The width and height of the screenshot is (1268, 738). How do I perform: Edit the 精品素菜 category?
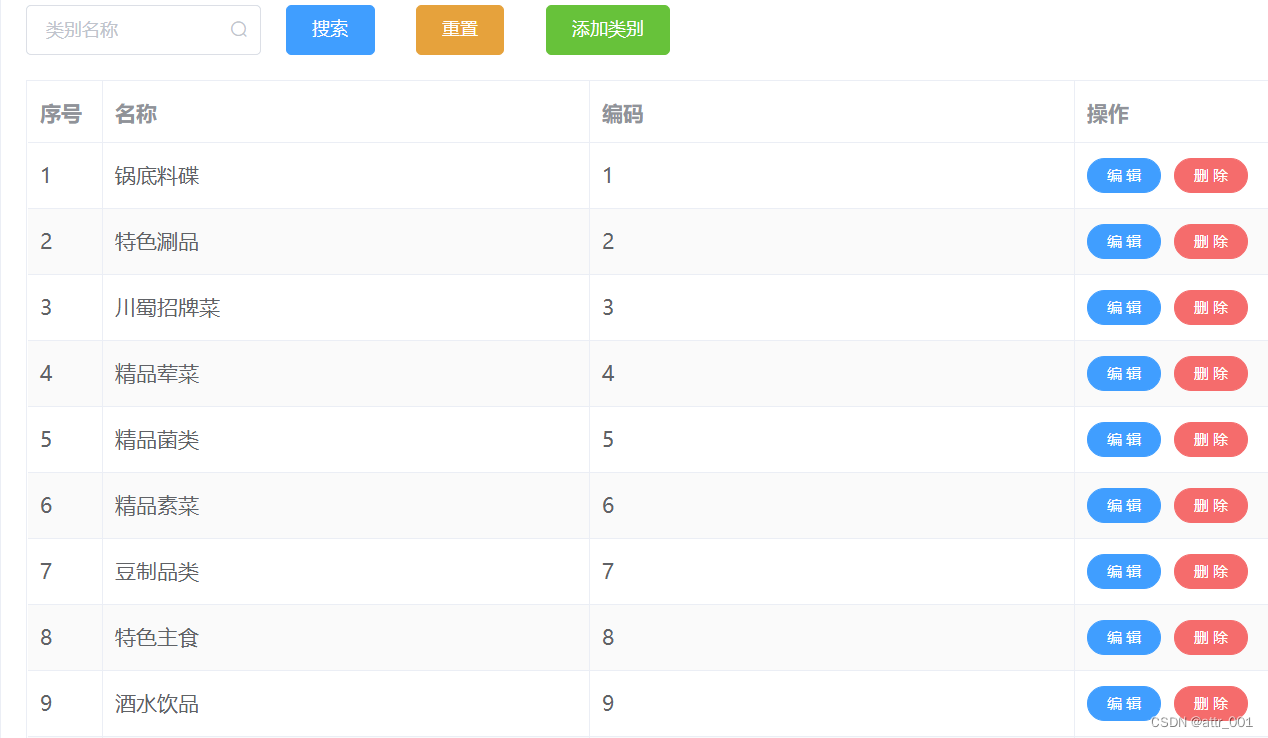(x=1123, y=505)
